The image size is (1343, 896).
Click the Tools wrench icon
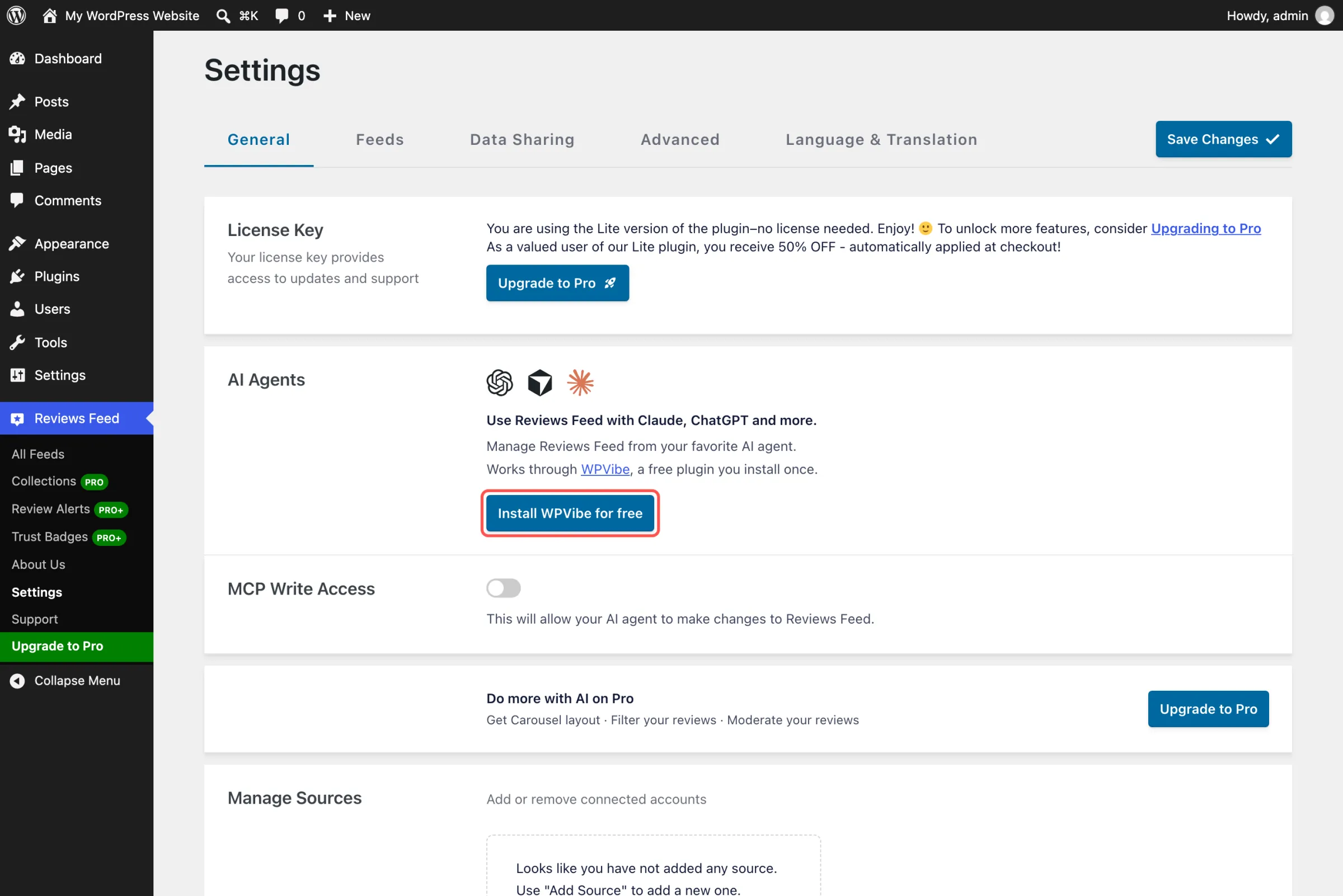17,342
